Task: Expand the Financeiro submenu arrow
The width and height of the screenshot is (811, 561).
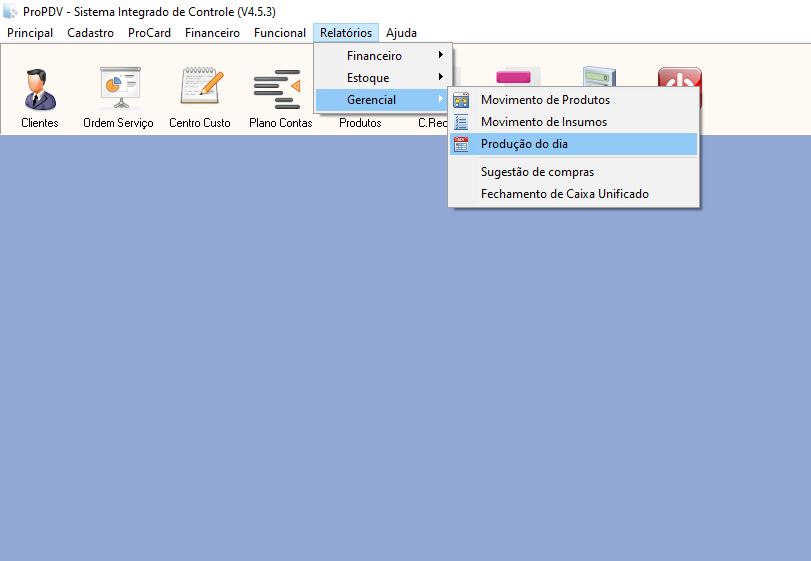Action: [441, 55]
